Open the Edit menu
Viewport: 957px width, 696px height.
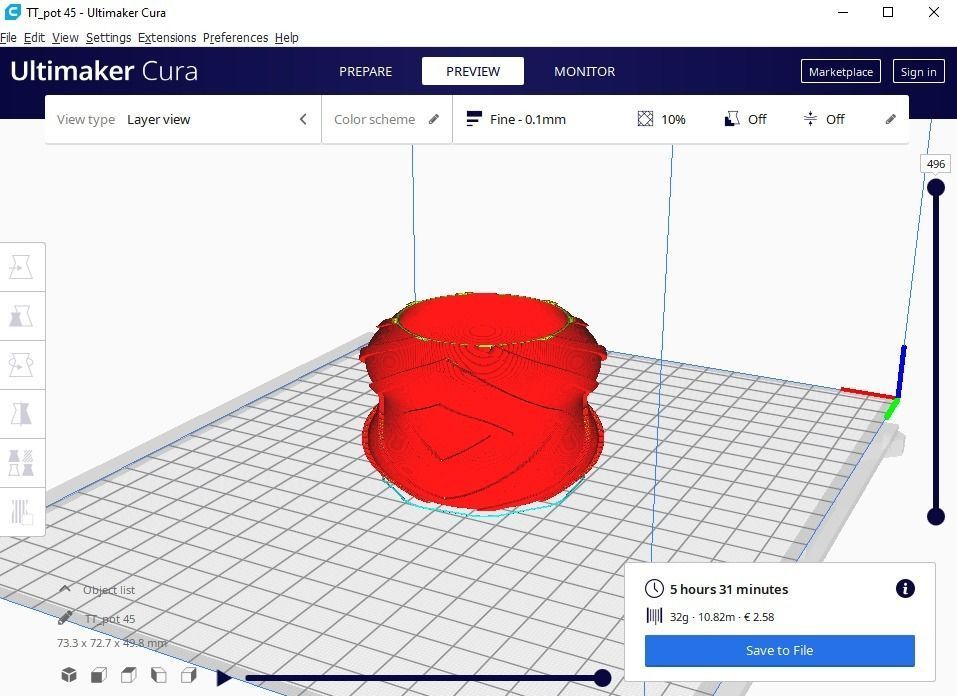pos(34,37)
